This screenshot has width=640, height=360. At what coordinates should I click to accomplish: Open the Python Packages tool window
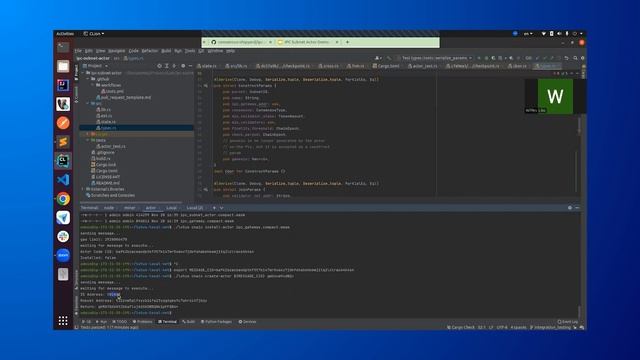tap(216, 322)
